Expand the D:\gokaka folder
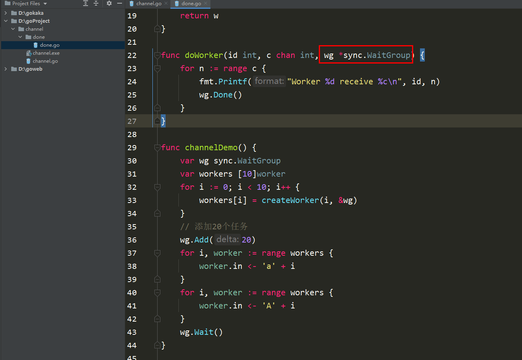The width and height of the screenshot is (522, 360). pos(6,13)
